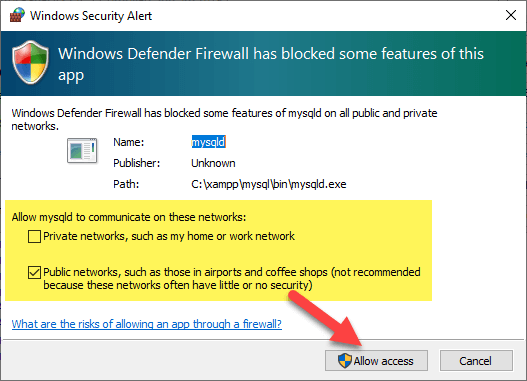Click the Cancel button

coord(476,361)
